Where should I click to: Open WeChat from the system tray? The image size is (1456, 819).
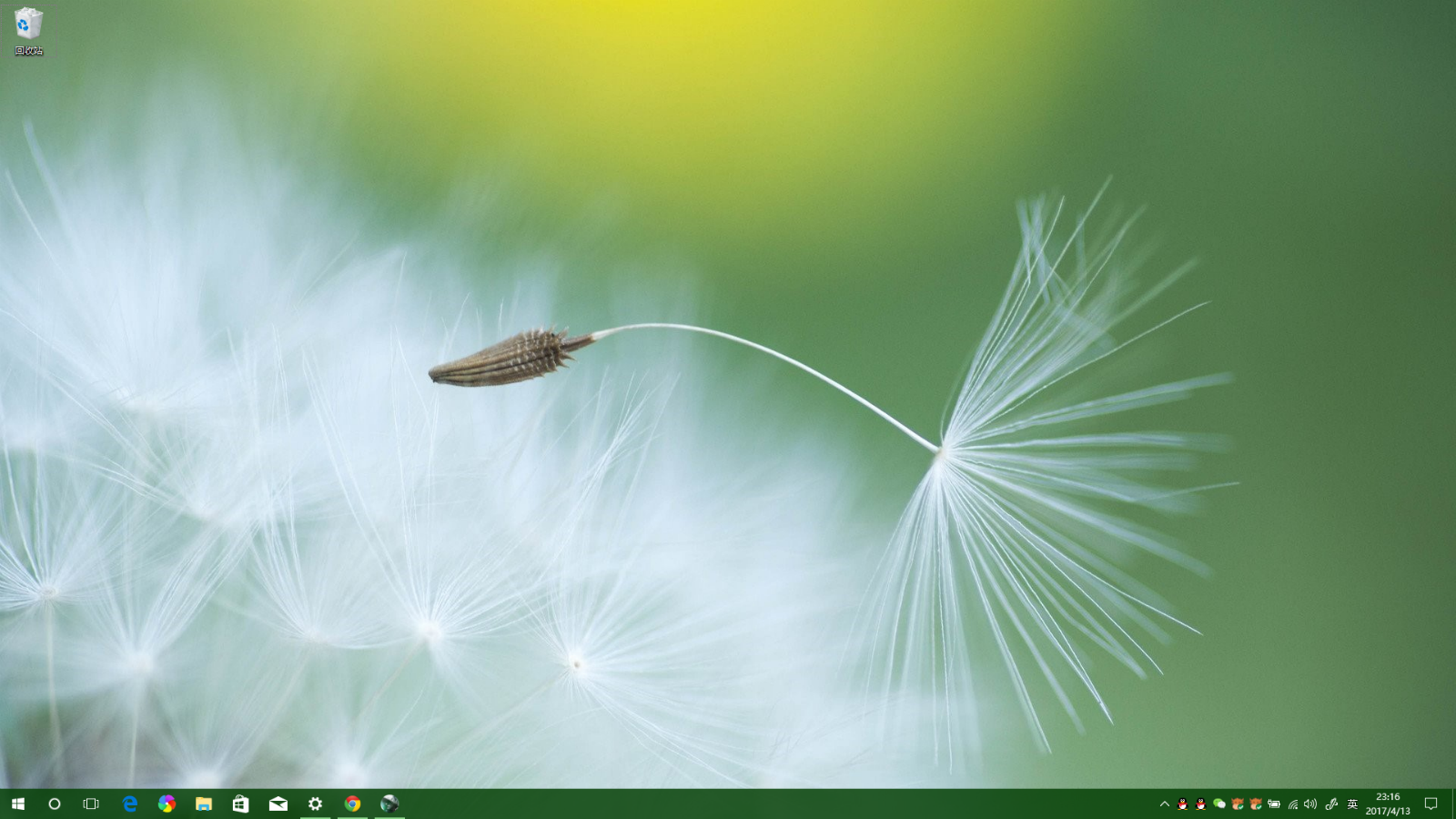[1218, 804]
